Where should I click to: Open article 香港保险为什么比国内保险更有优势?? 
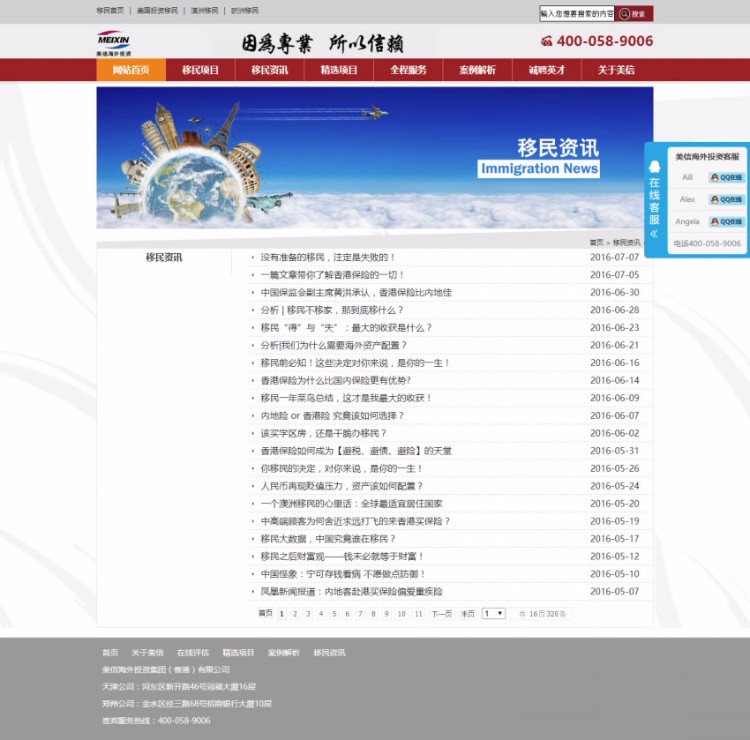point(336,380)
